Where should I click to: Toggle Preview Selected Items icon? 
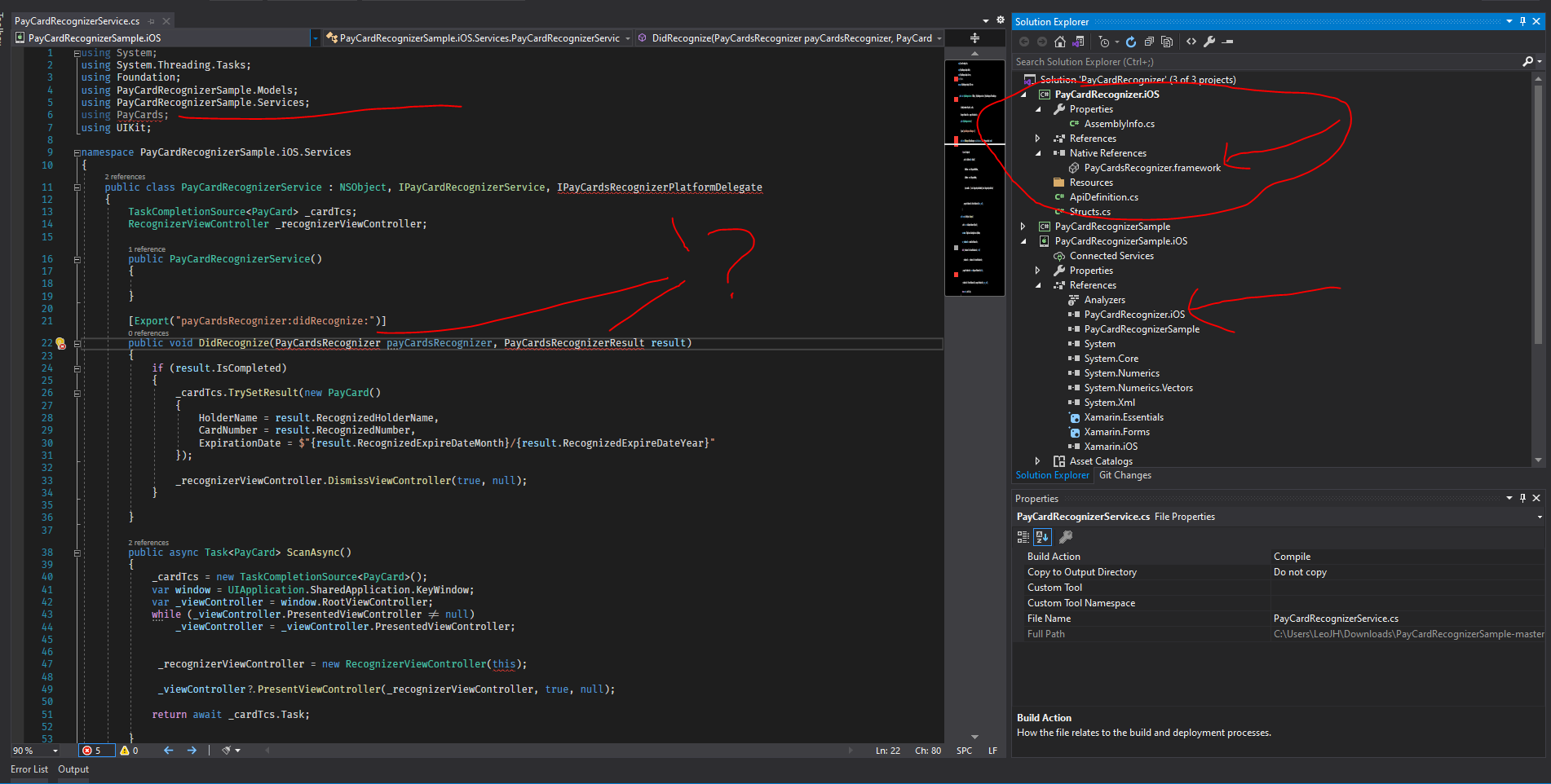[x=1228, y=42]
